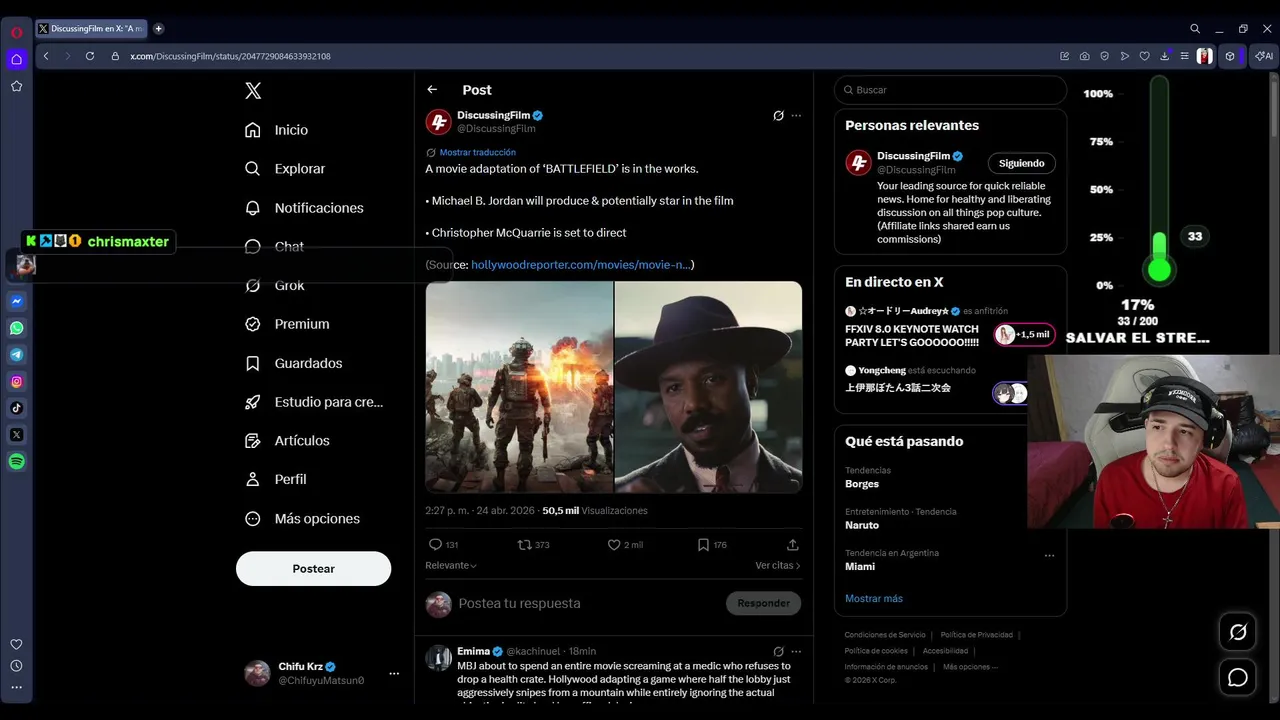The width and height of the screenshot is (1280, 720).
Task: Open Artículos in navigation
Action: click(x=288, y=440)
